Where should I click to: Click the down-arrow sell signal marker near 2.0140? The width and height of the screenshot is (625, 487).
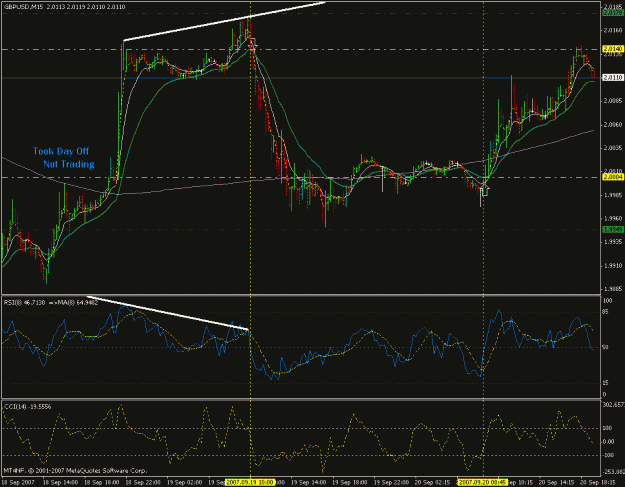(x=252, y=43)
